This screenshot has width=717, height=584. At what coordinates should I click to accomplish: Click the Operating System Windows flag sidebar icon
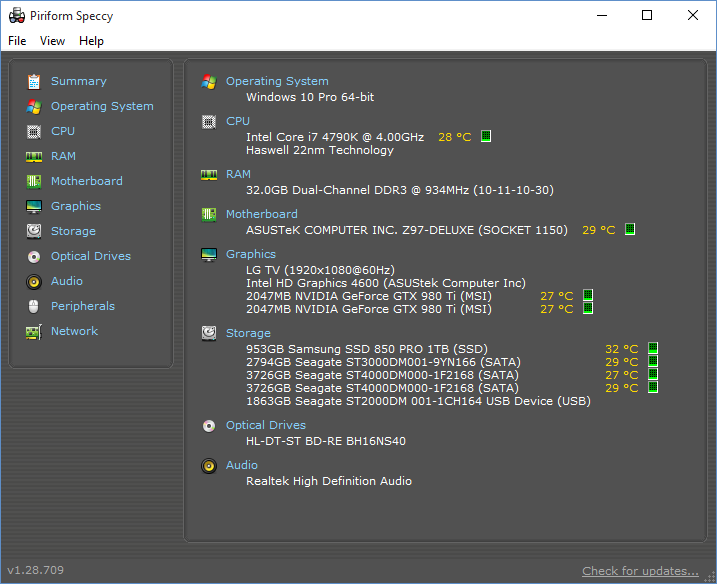pyautogui.click(x=34, y=107)
